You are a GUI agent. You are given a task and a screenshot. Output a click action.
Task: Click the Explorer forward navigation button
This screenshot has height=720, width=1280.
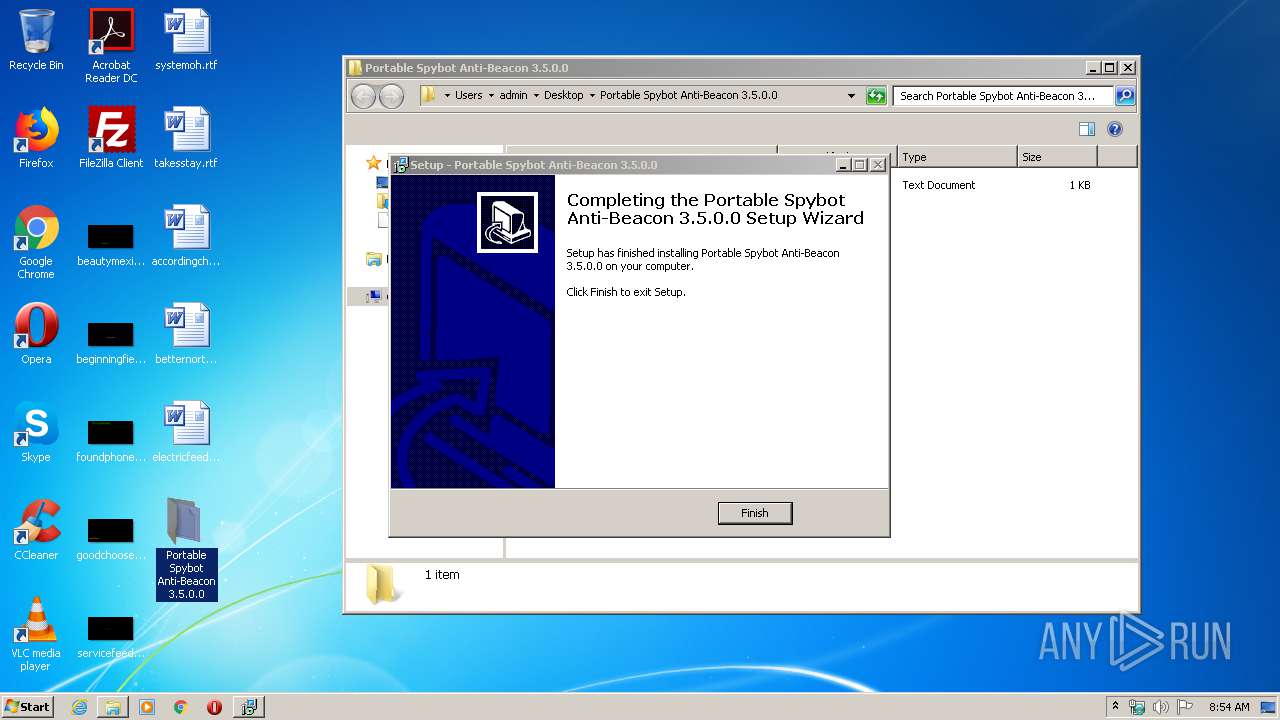392,96
